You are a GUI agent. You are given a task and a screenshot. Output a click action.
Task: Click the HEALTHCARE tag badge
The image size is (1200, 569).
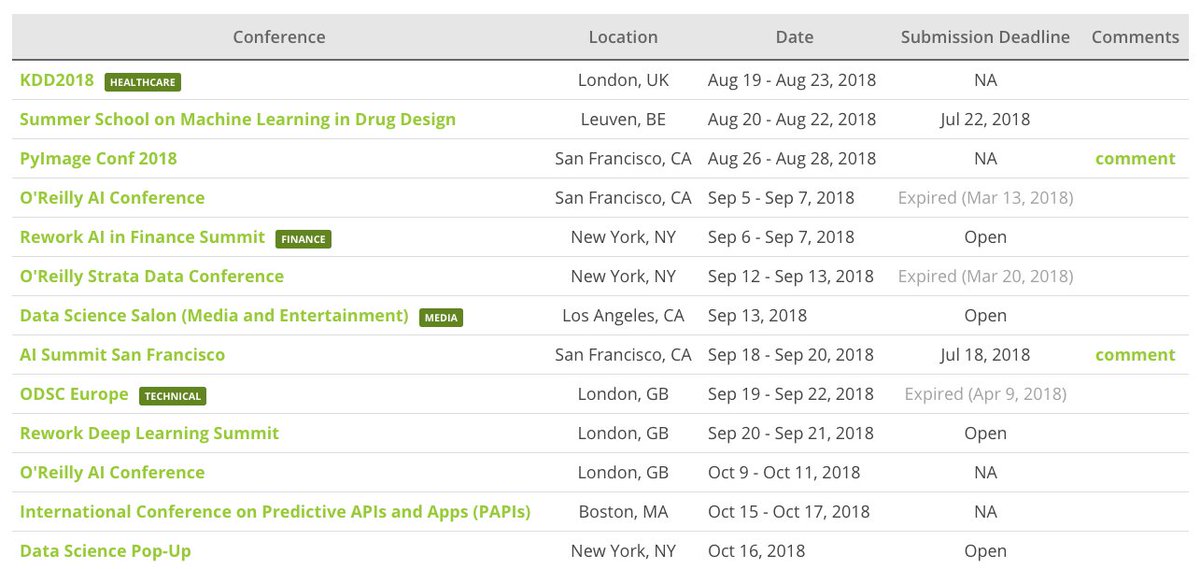pyautogui.click(x=143, y=82)
